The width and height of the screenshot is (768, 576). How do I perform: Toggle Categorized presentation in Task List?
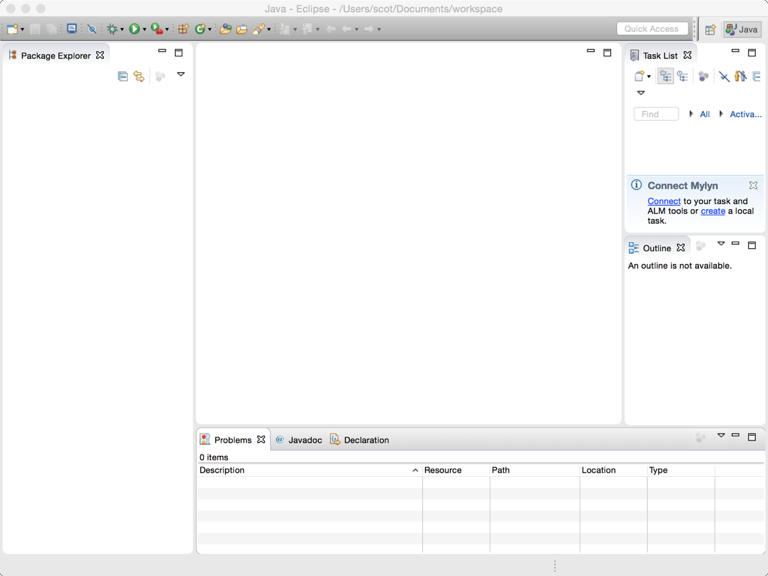pyautogui.click(x=665, y=76)
